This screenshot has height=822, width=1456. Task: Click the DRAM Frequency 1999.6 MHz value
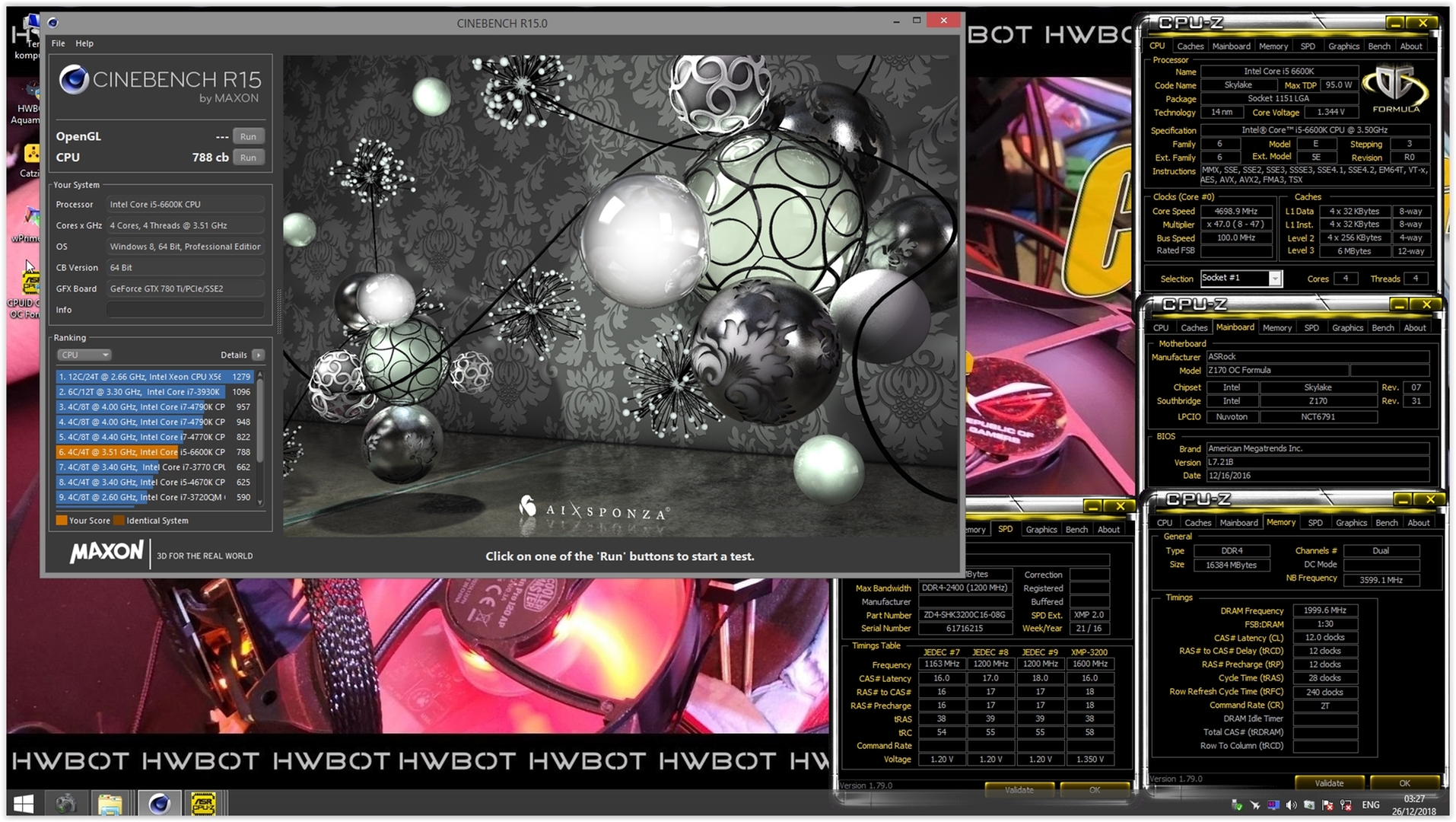1324,610
